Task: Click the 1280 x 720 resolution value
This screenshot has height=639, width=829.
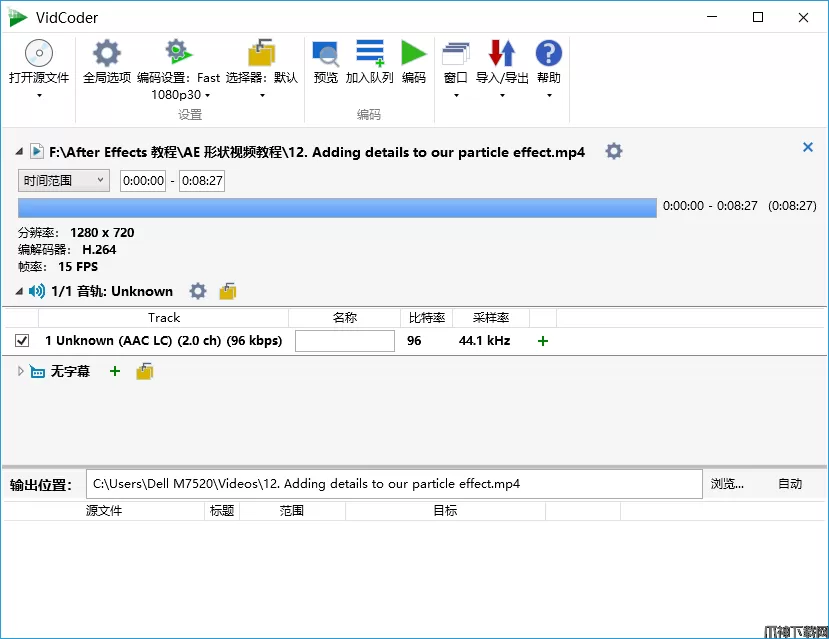Action: (x=102, y=233)
